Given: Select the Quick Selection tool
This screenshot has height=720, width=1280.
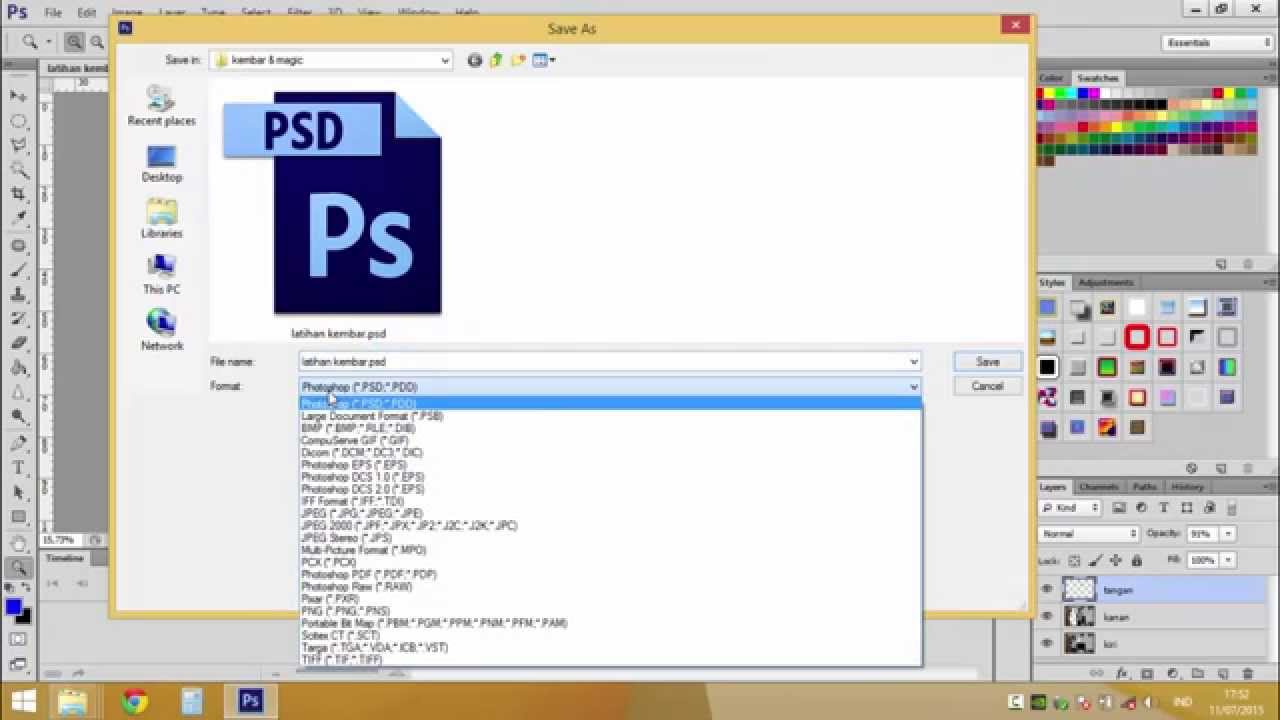Looking at the screenshot, I should coord(18,170).
